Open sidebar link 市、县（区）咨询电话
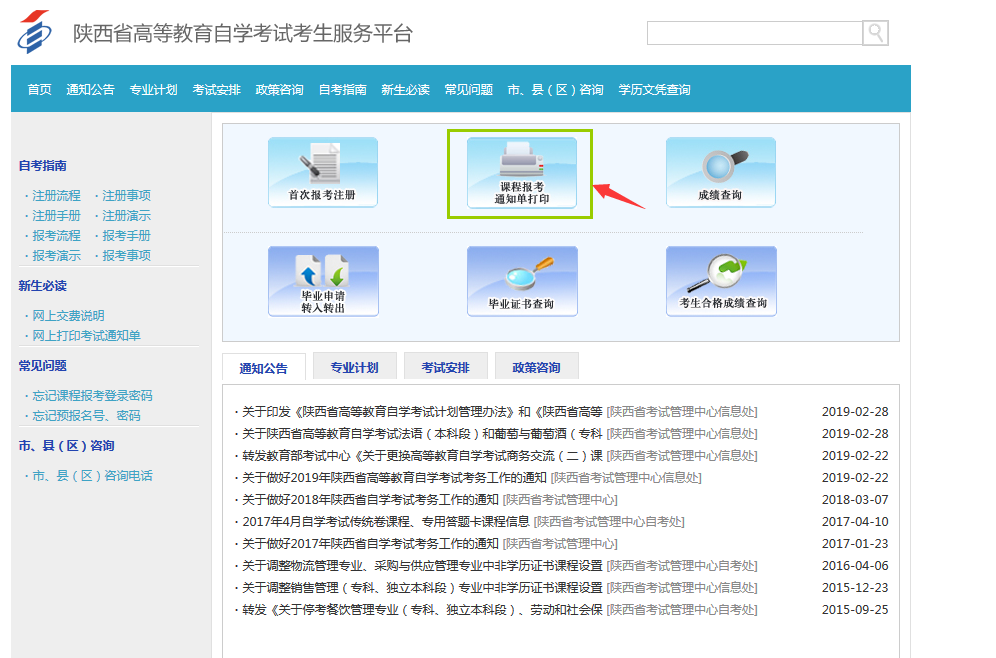Image resolution: width=996 pixels, height=658 pixels. (92, 476)
